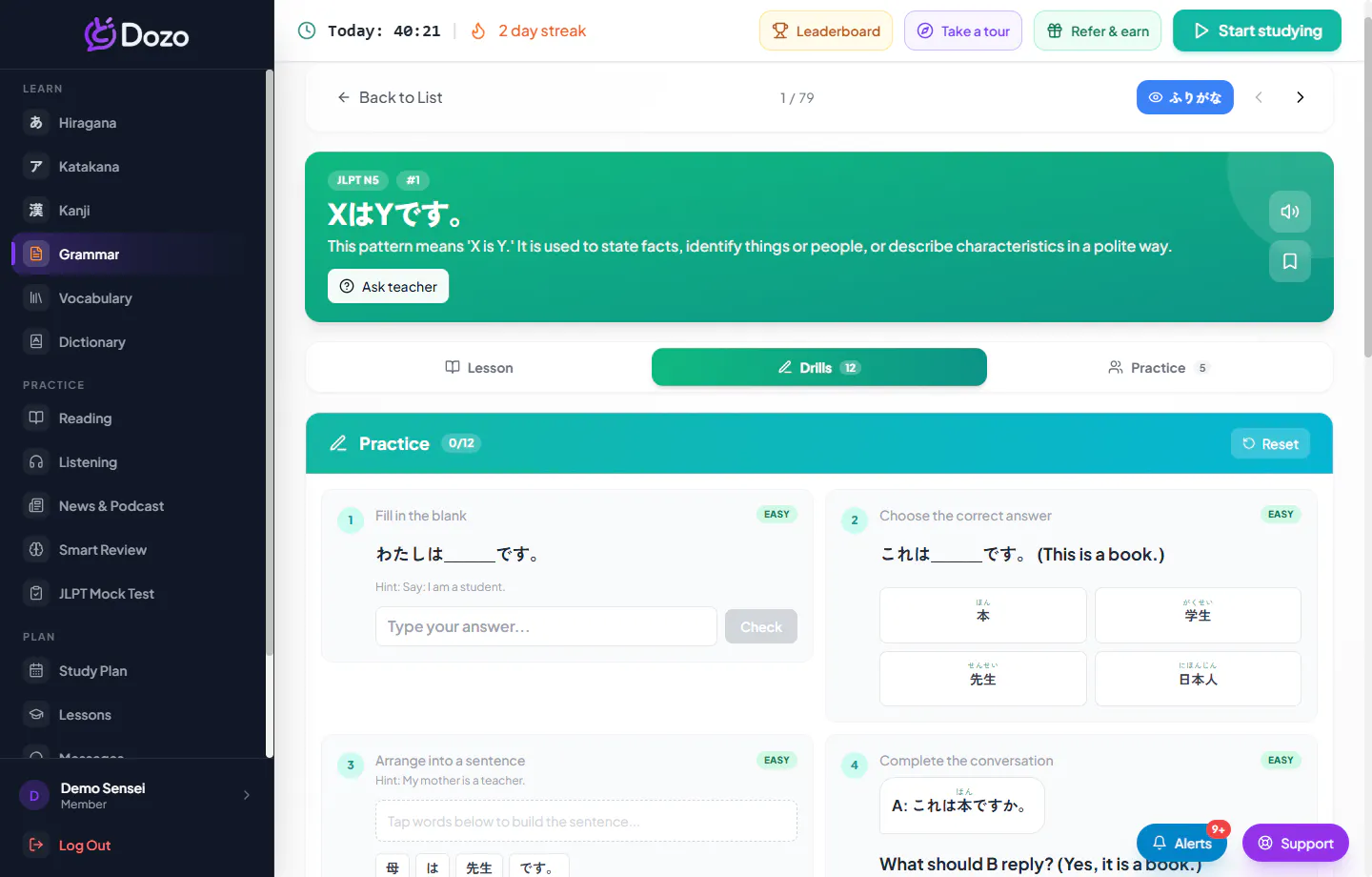The width and height of the screenshot is (1372, 877).
Task: Toggle furigana display with ふりがな button
Action: [x=1185, y=97]
